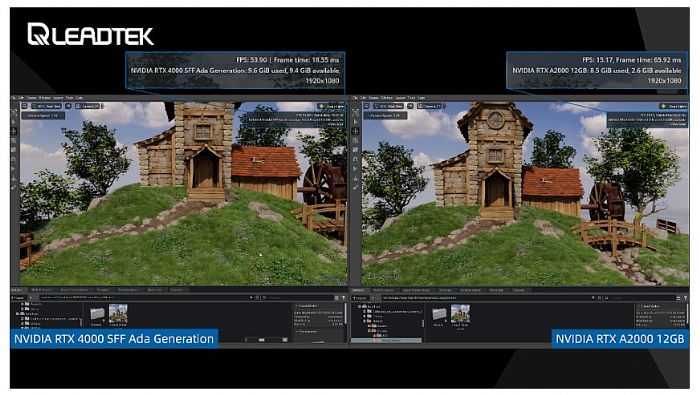This screenshot has height=395, width=700.
Task: Open viewport settings icon in left viewport
Action: pos(25,106)
